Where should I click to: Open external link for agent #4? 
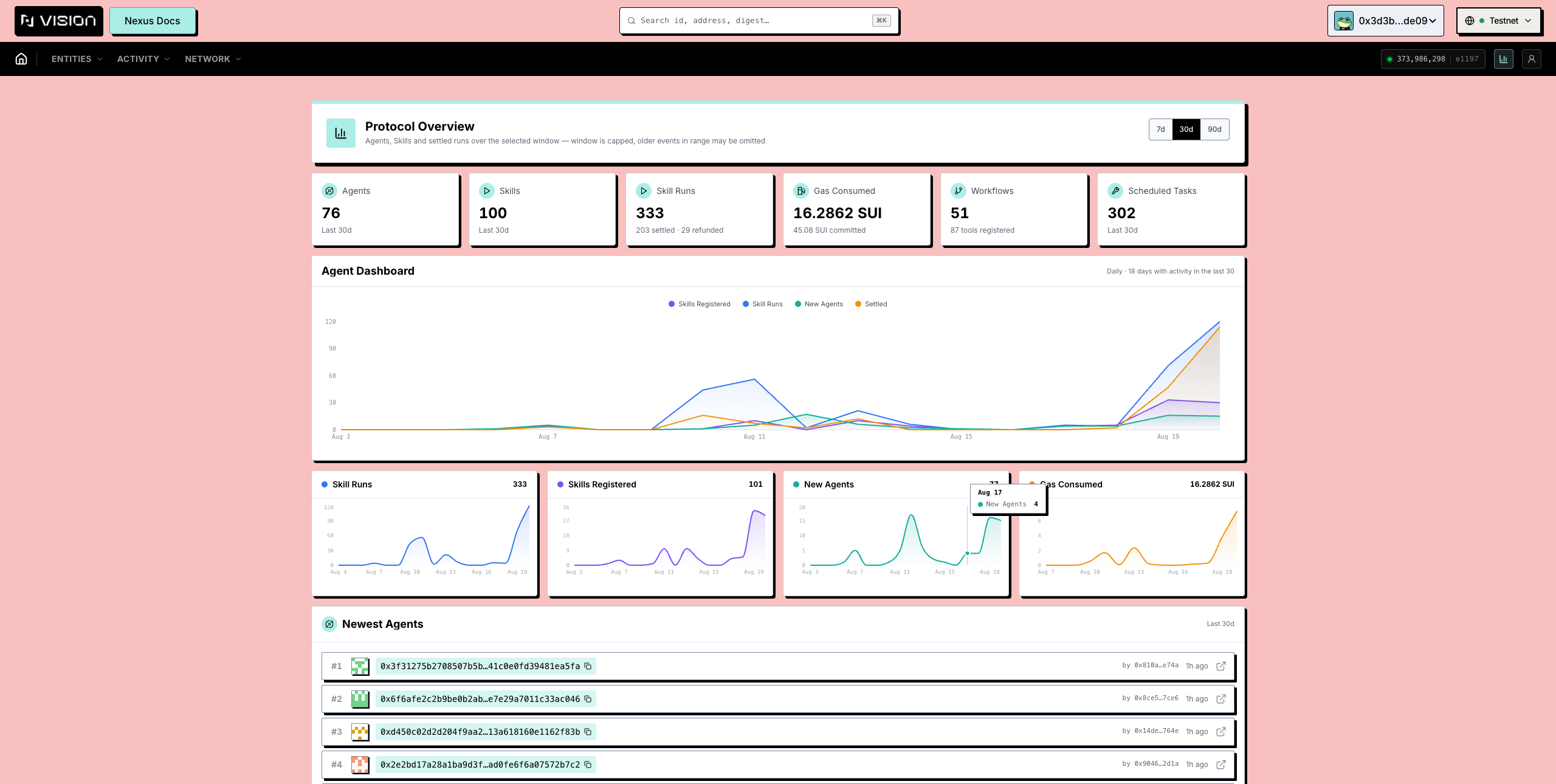(1220, 765)
